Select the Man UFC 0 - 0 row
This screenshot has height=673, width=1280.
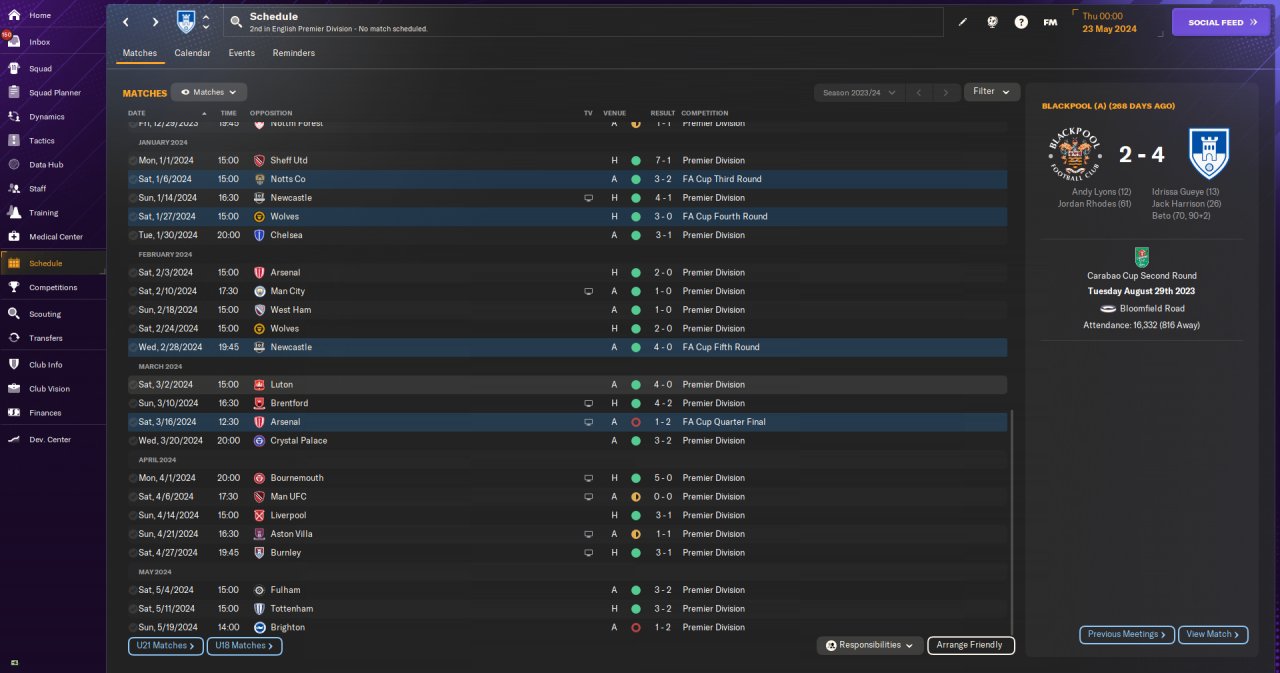coord(567,496)
